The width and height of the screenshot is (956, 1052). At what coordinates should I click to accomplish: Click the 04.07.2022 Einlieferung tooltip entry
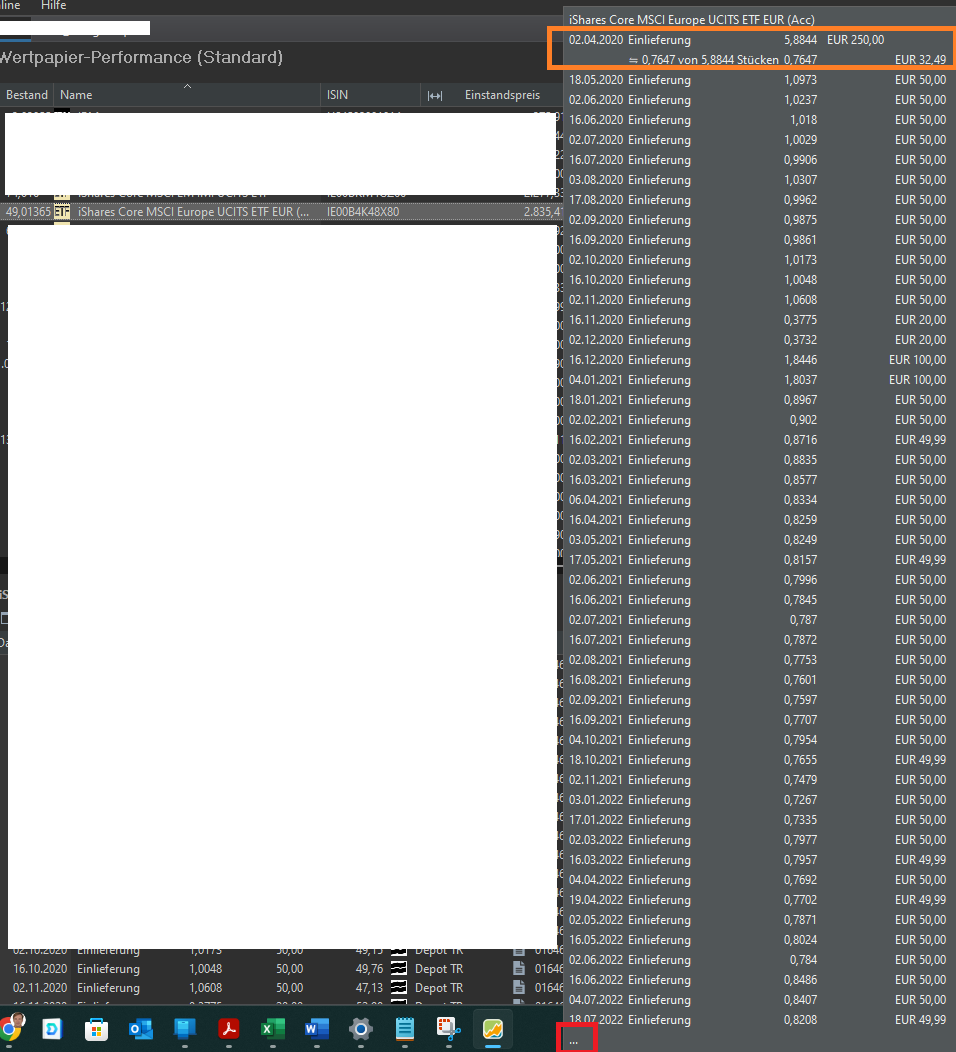[757, 1000]
